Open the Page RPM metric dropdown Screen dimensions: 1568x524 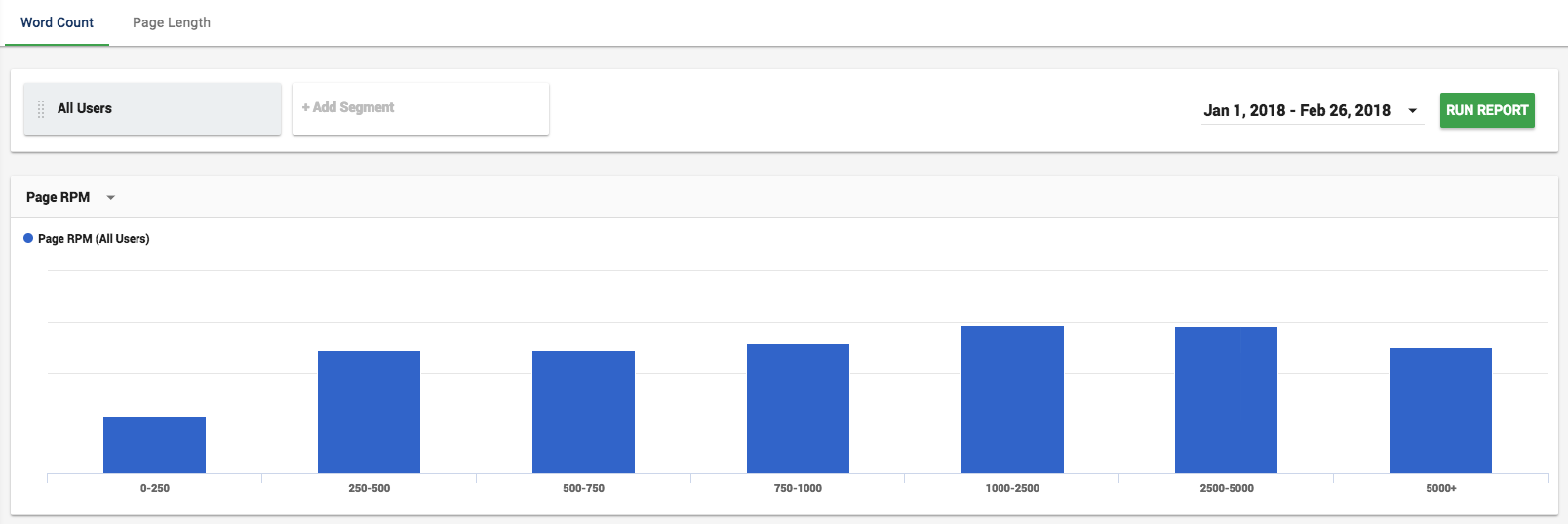[70, 197]
